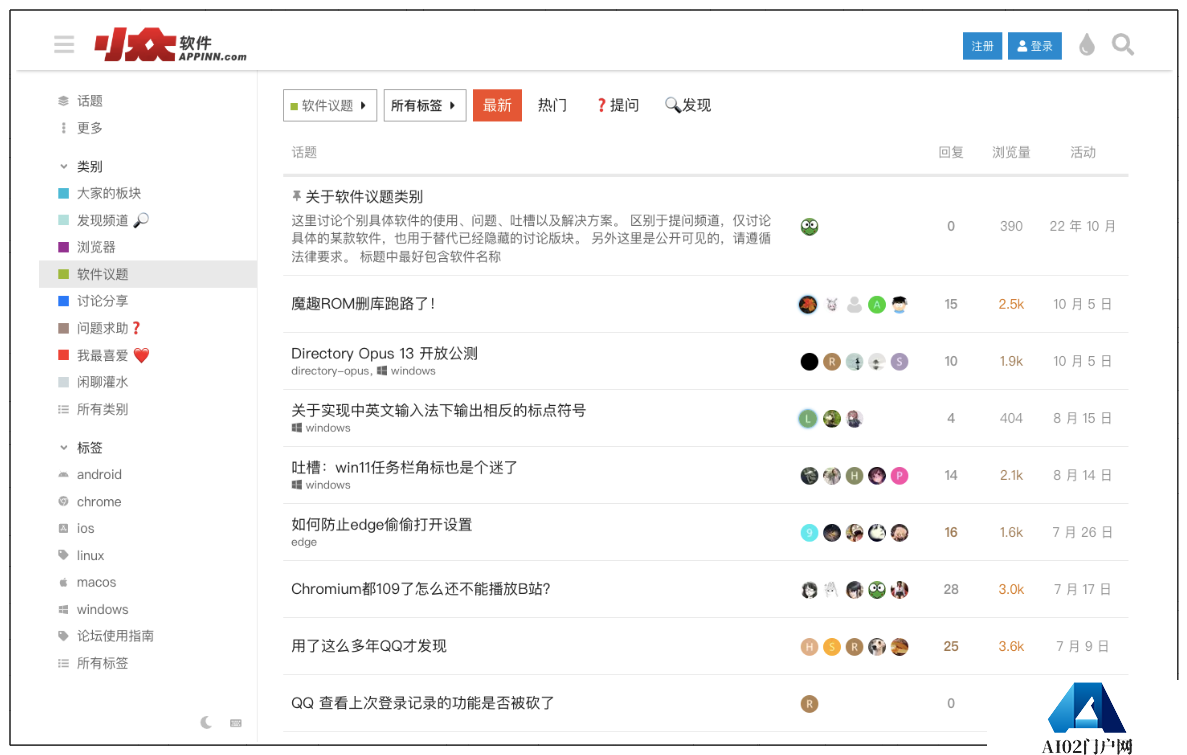Image resolution: width=1187 pixels, height=755 pixels.
Task: Open 更多 in the sidebar
Action: [89, 128]
